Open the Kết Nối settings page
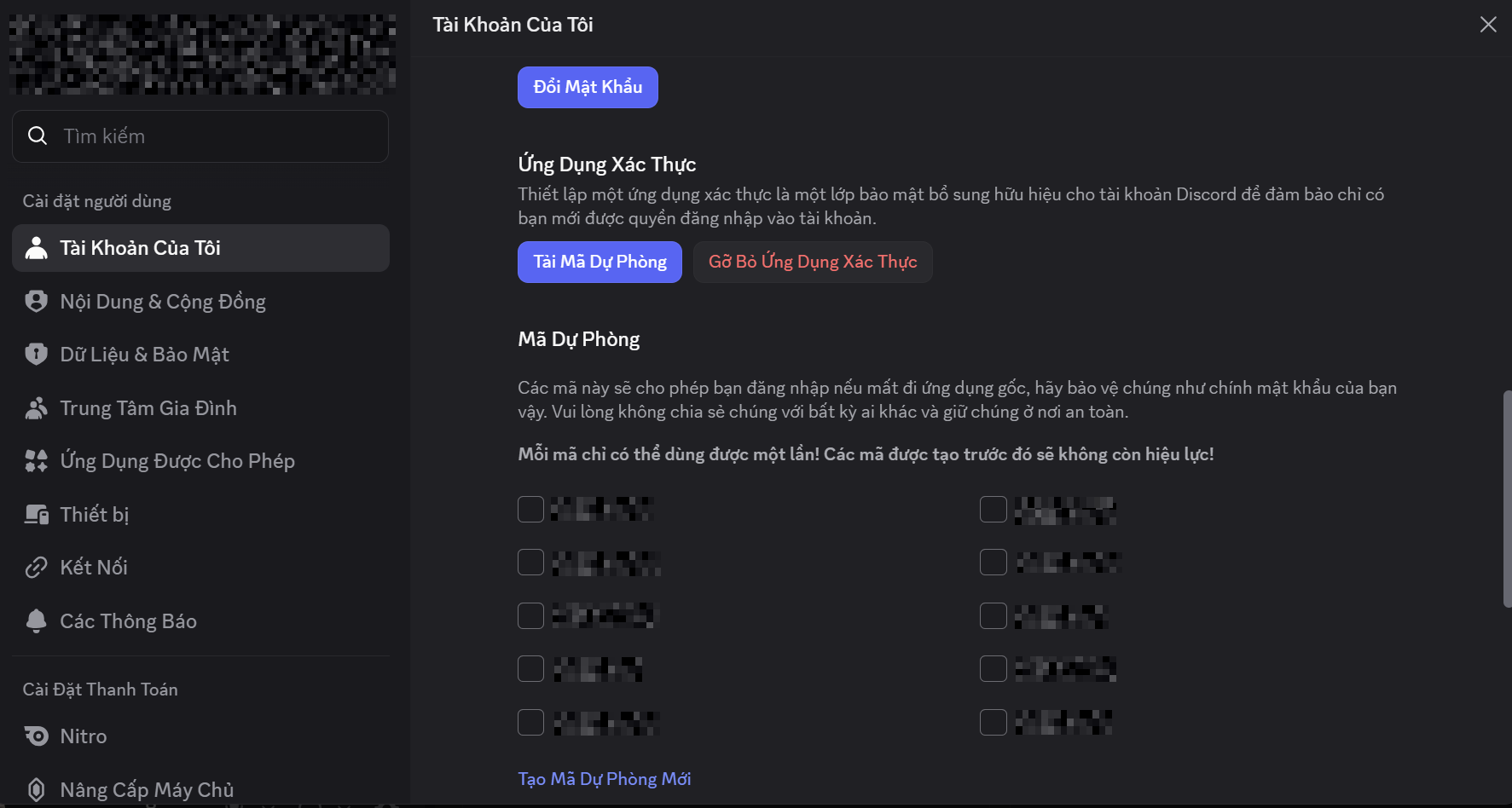 [x=94, y=568]
